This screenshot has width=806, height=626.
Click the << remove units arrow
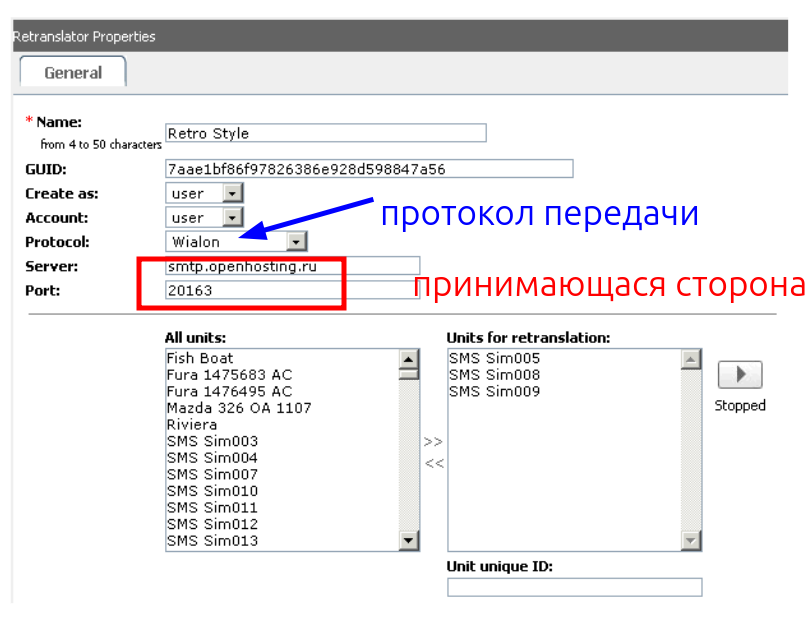pos(433,463)
